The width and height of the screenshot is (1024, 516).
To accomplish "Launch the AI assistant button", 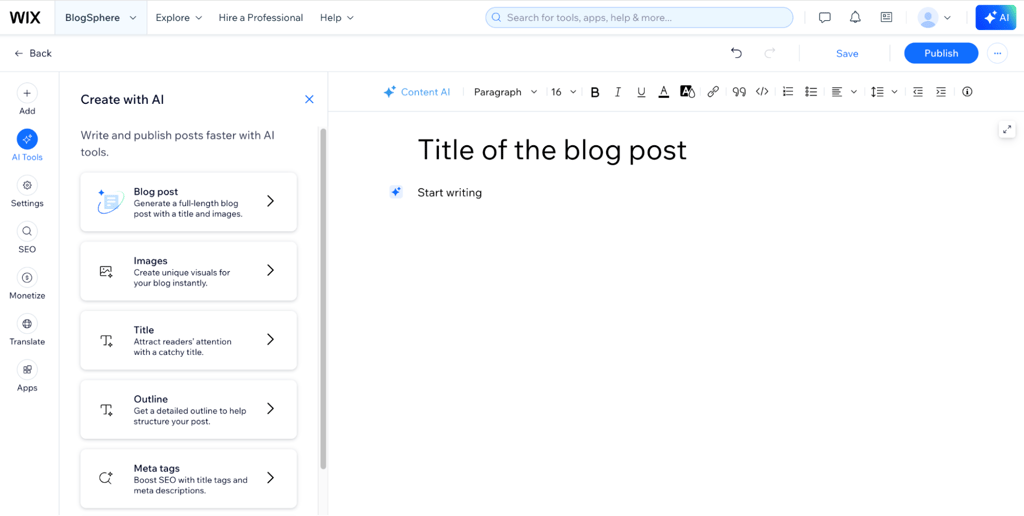I will pyautogui.click(x=996, y=18).
